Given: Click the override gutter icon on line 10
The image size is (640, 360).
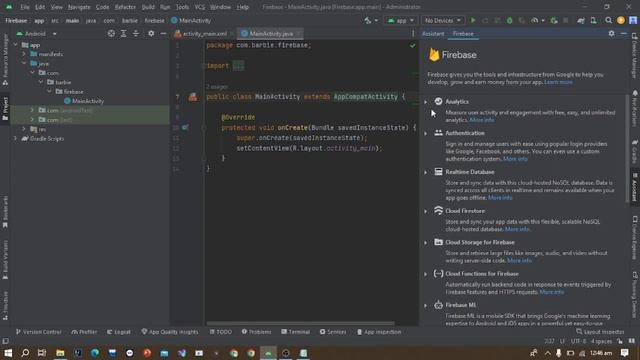Looking at the screenshot, I should [x=185, y=127].
